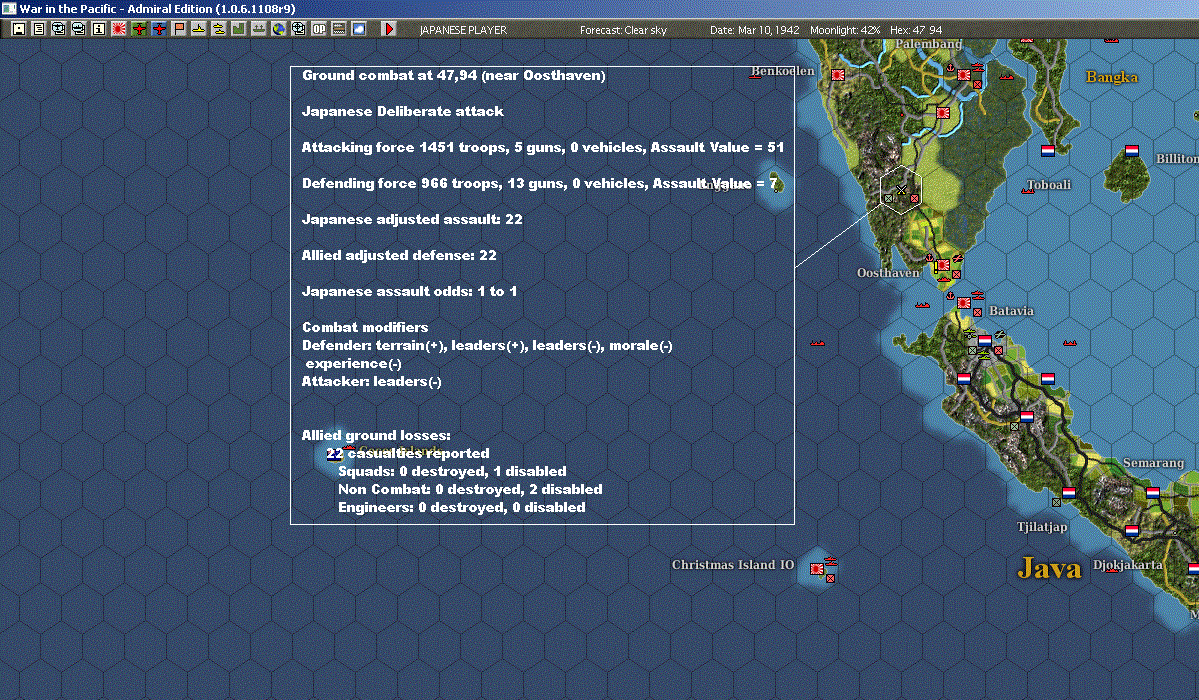Select the Dutch flag below Semarang label

(x=1153, y=493)
